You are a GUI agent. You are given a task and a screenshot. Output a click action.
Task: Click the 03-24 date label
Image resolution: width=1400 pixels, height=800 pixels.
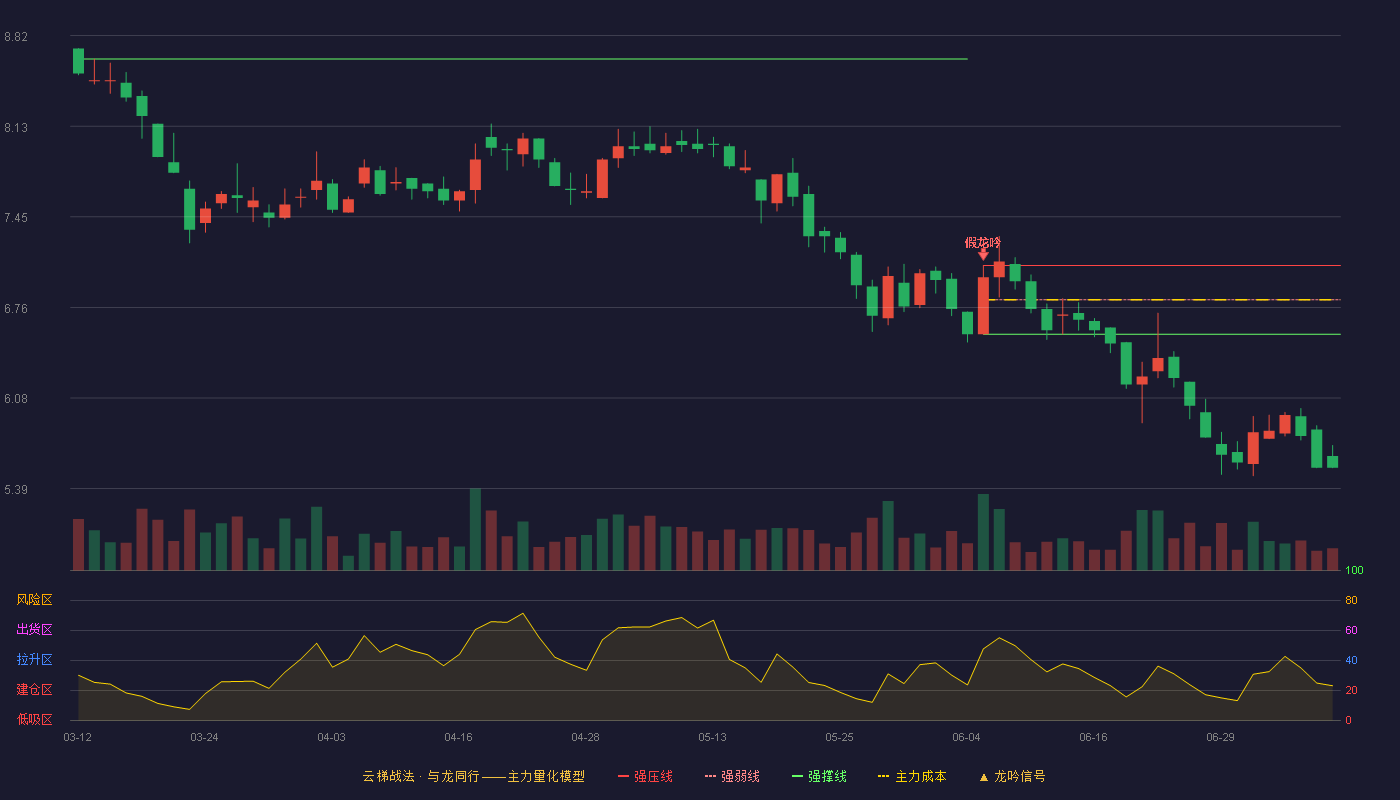(x=204, y=737)
